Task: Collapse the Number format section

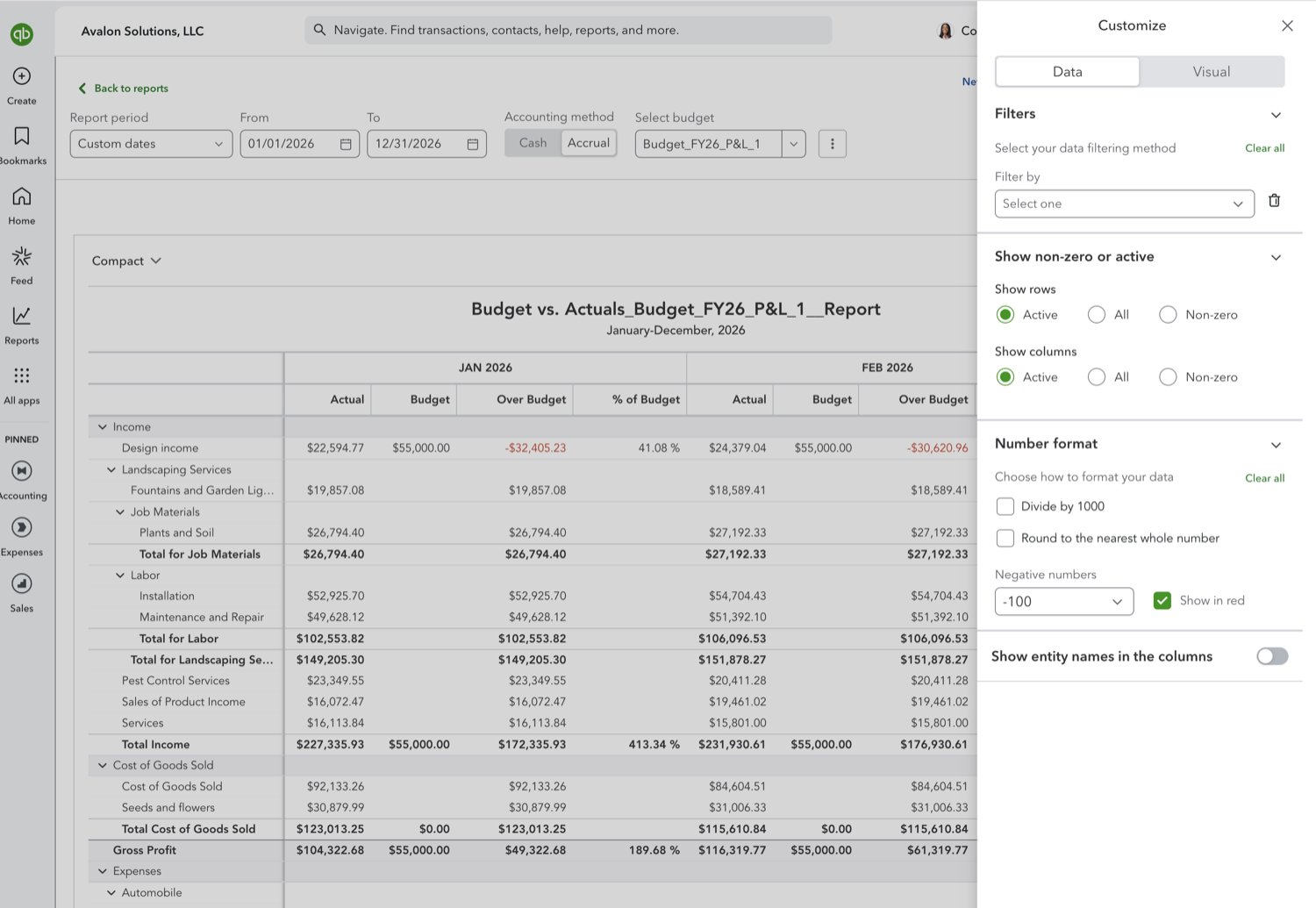Action: pyautogui.click(x=1276, y=445)
